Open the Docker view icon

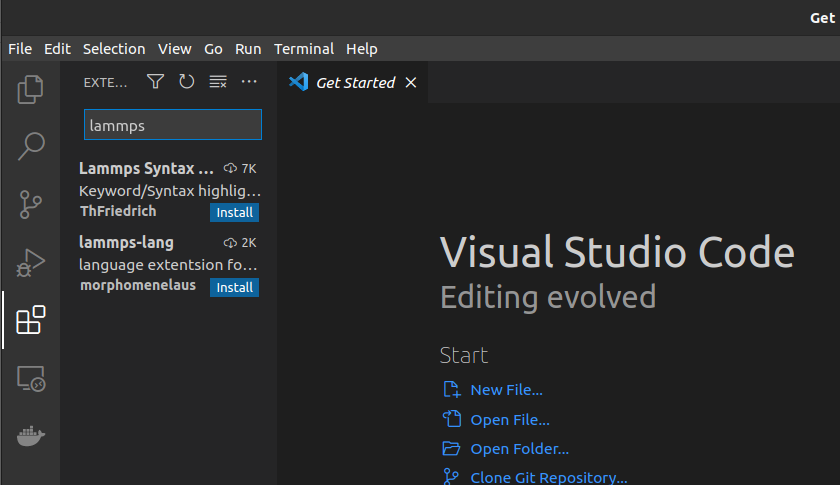[x=31, y=436]
